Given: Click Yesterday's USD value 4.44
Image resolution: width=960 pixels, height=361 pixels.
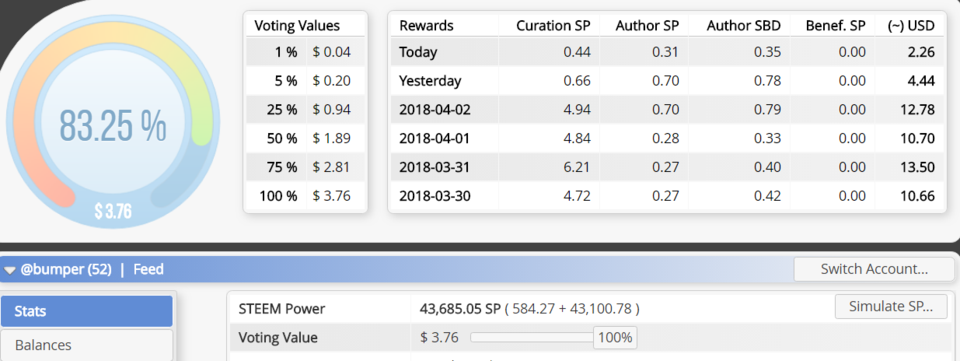Looking at the screenshot, I should tap(921, 81).
